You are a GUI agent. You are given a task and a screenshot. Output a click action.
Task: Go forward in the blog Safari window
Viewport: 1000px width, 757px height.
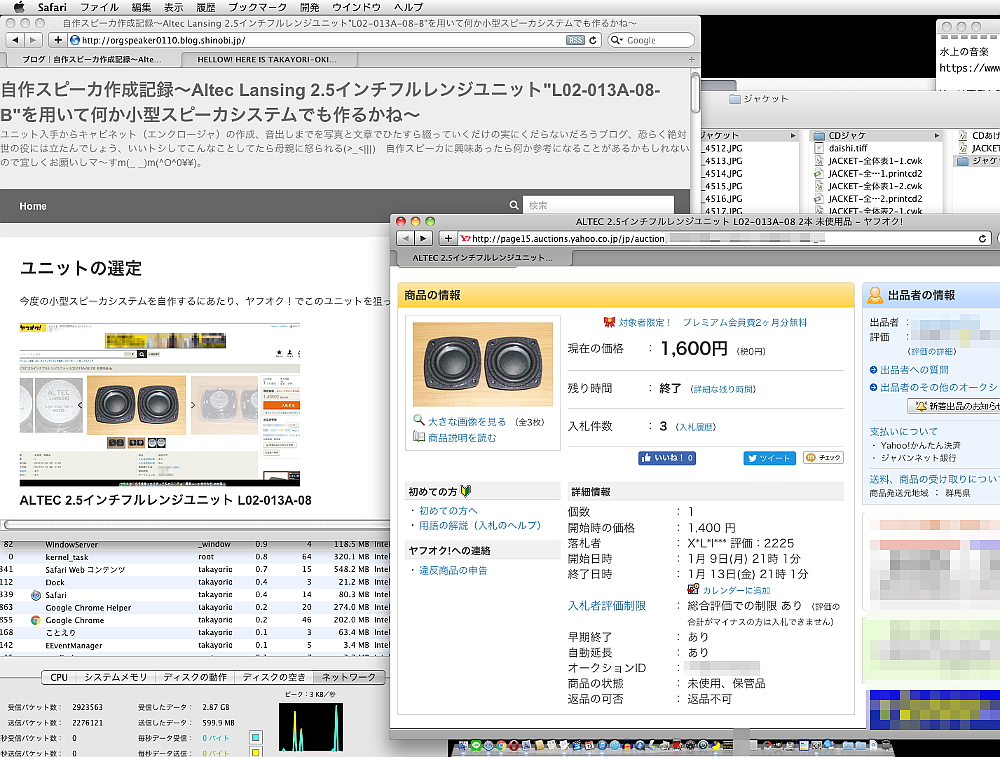32,40
